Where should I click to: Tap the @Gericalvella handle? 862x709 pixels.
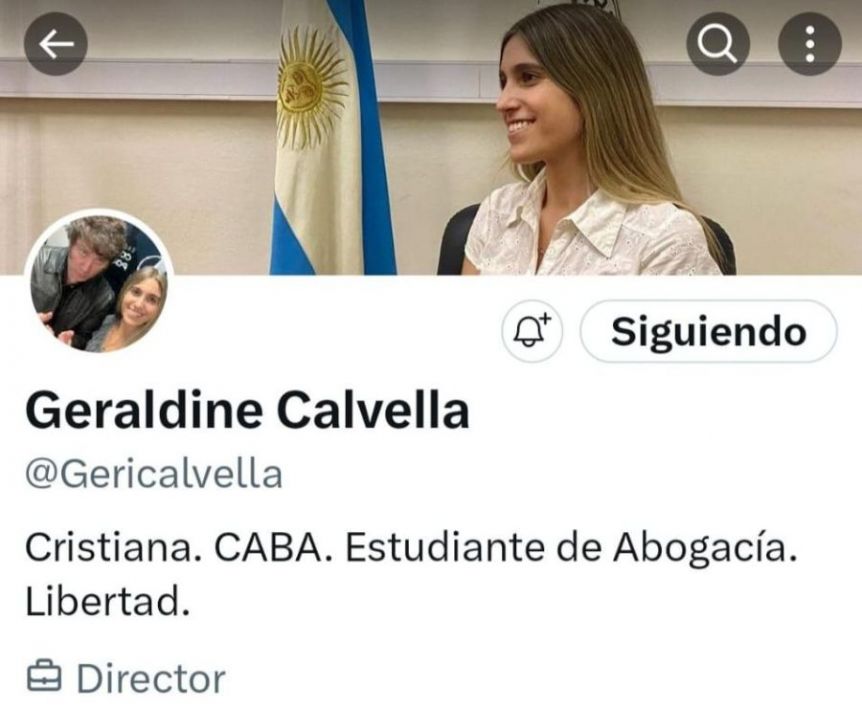pyautogui.click(x=154, y=474)
